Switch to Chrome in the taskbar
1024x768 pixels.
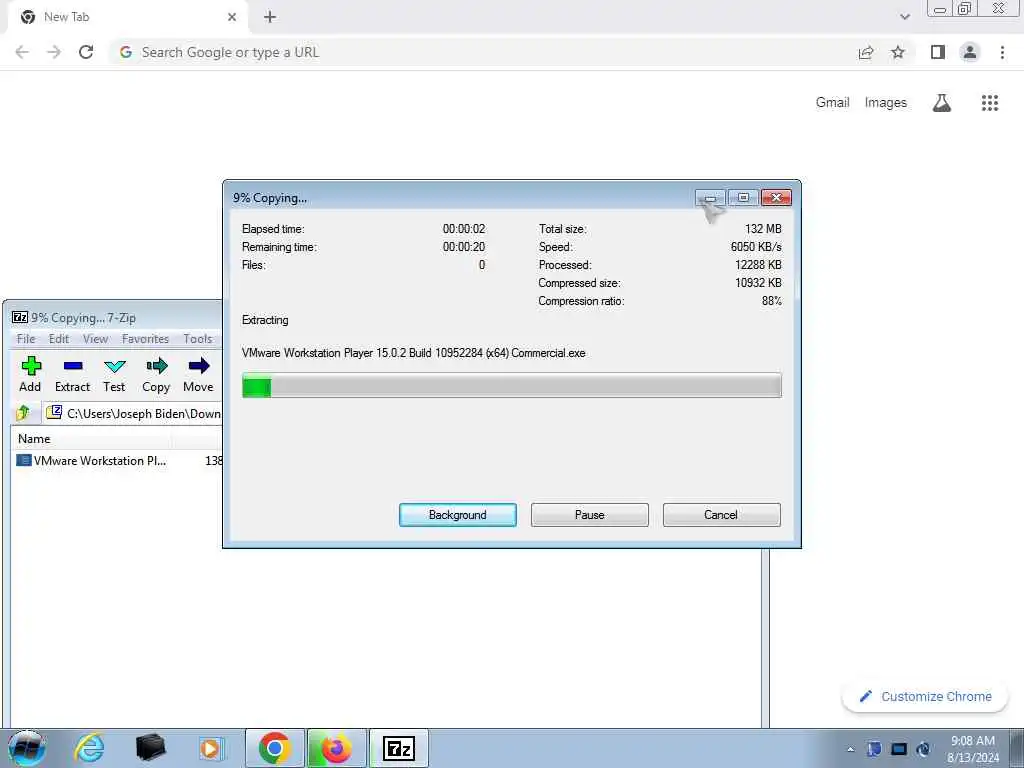(x=274, y=748)
